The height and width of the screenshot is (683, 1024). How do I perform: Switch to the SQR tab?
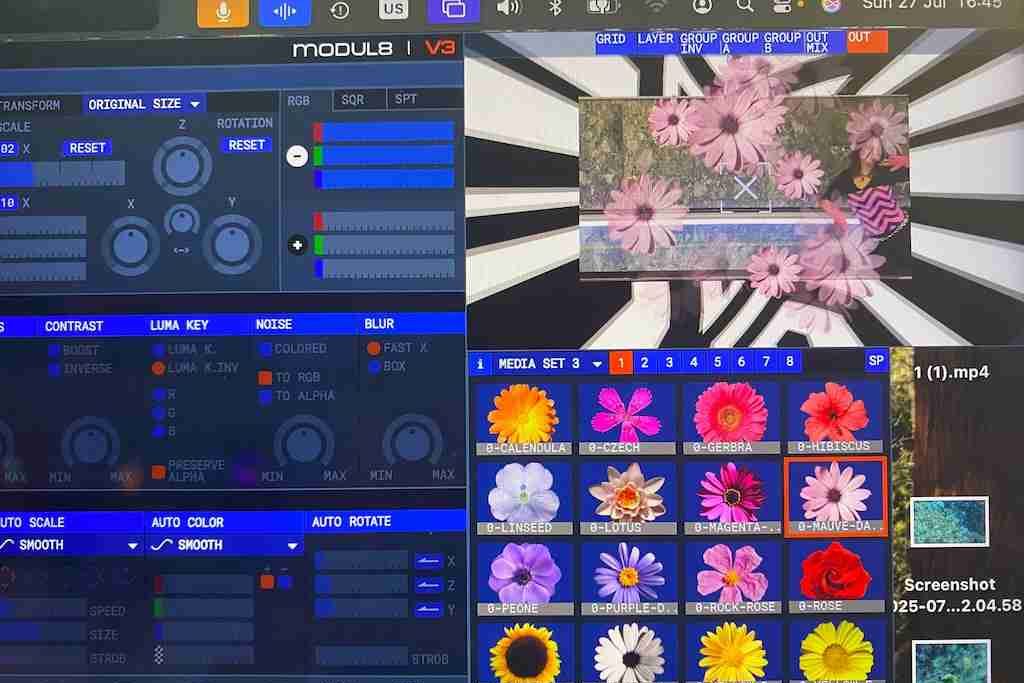(353, 99)
